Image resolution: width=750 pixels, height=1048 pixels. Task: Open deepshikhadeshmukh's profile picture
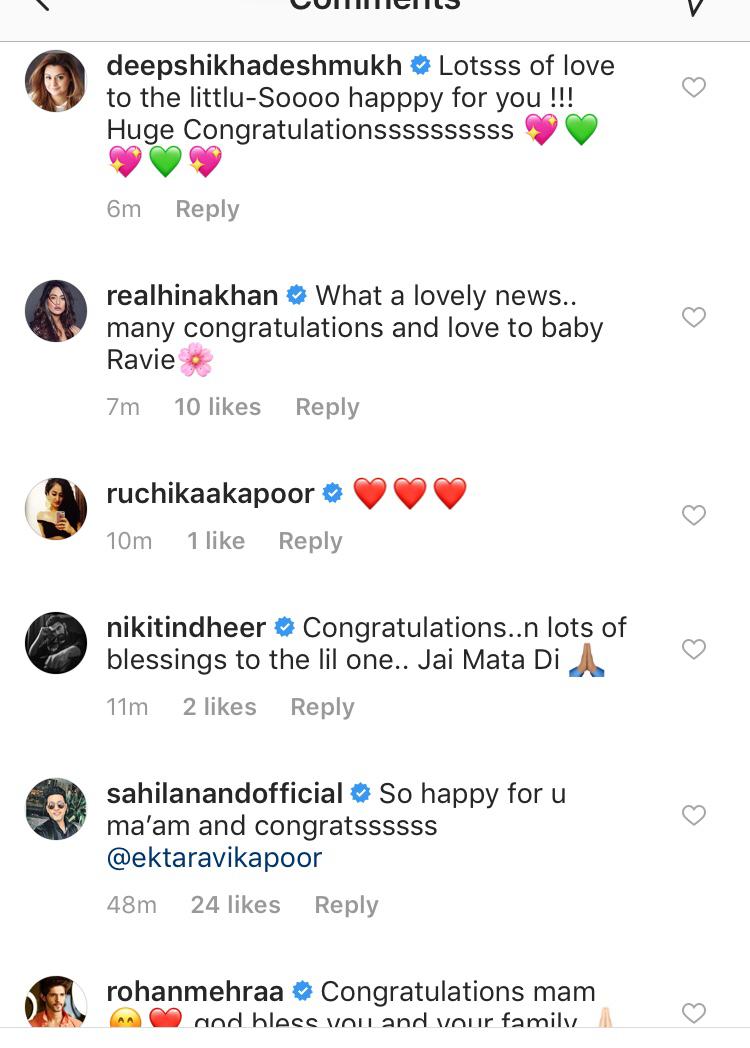tap(56, 81)
